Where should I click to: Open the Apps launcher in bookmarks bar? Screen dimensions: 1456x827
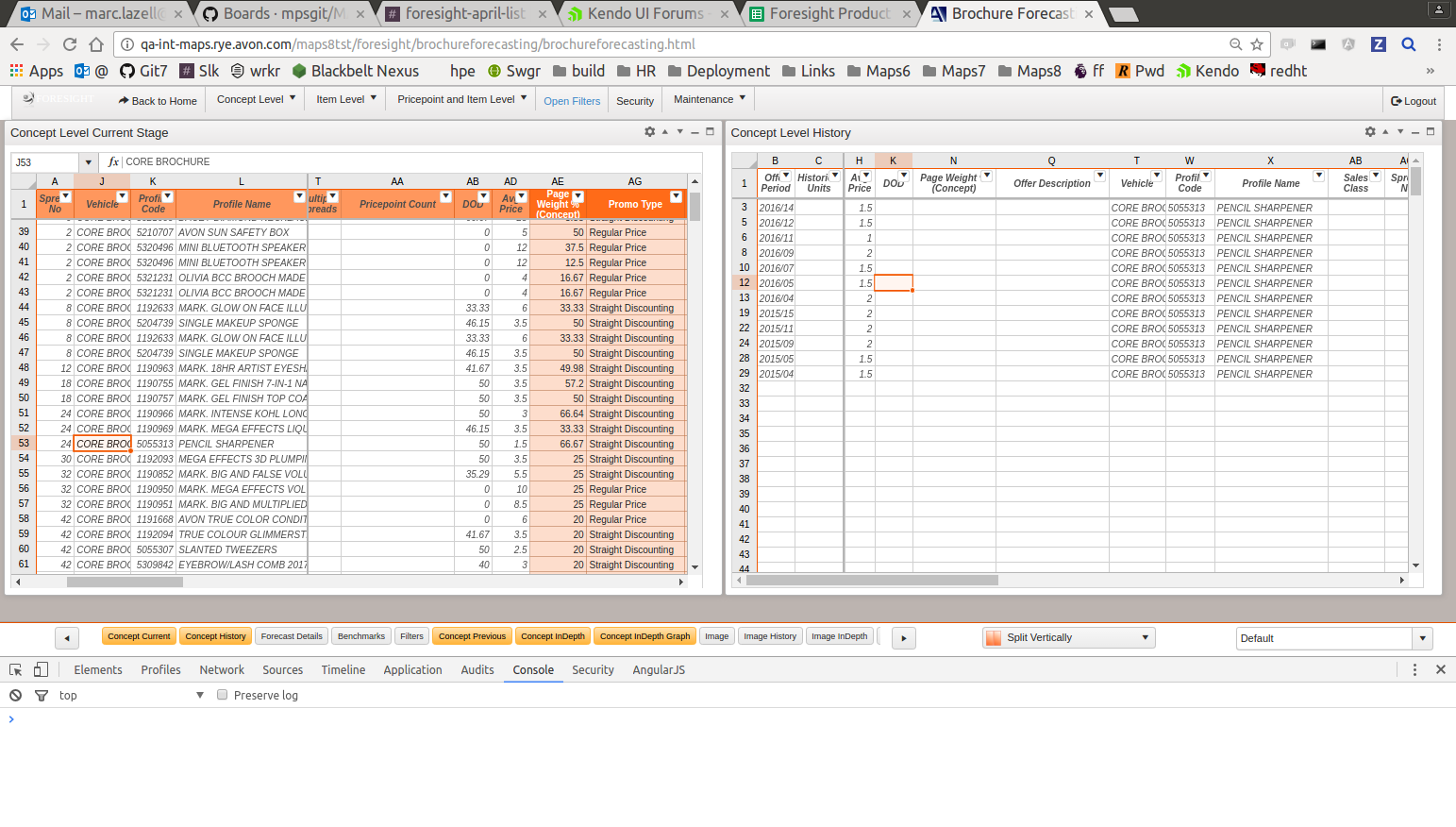(36, 71)
